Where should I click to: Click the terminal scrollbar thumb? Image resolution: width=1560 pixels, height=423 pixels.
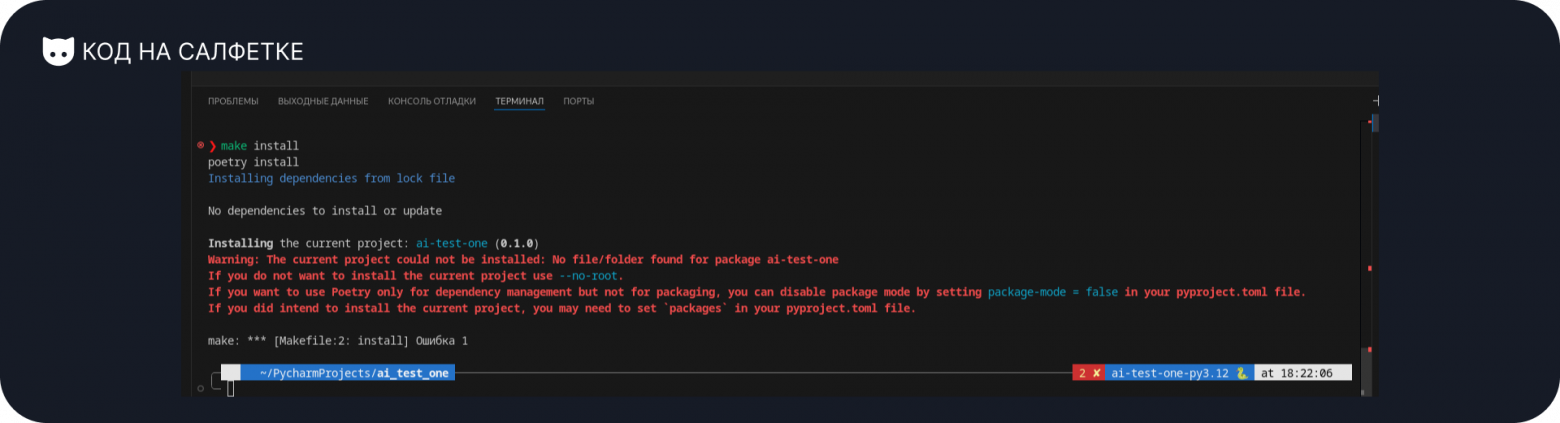(x=1374, y=124)
